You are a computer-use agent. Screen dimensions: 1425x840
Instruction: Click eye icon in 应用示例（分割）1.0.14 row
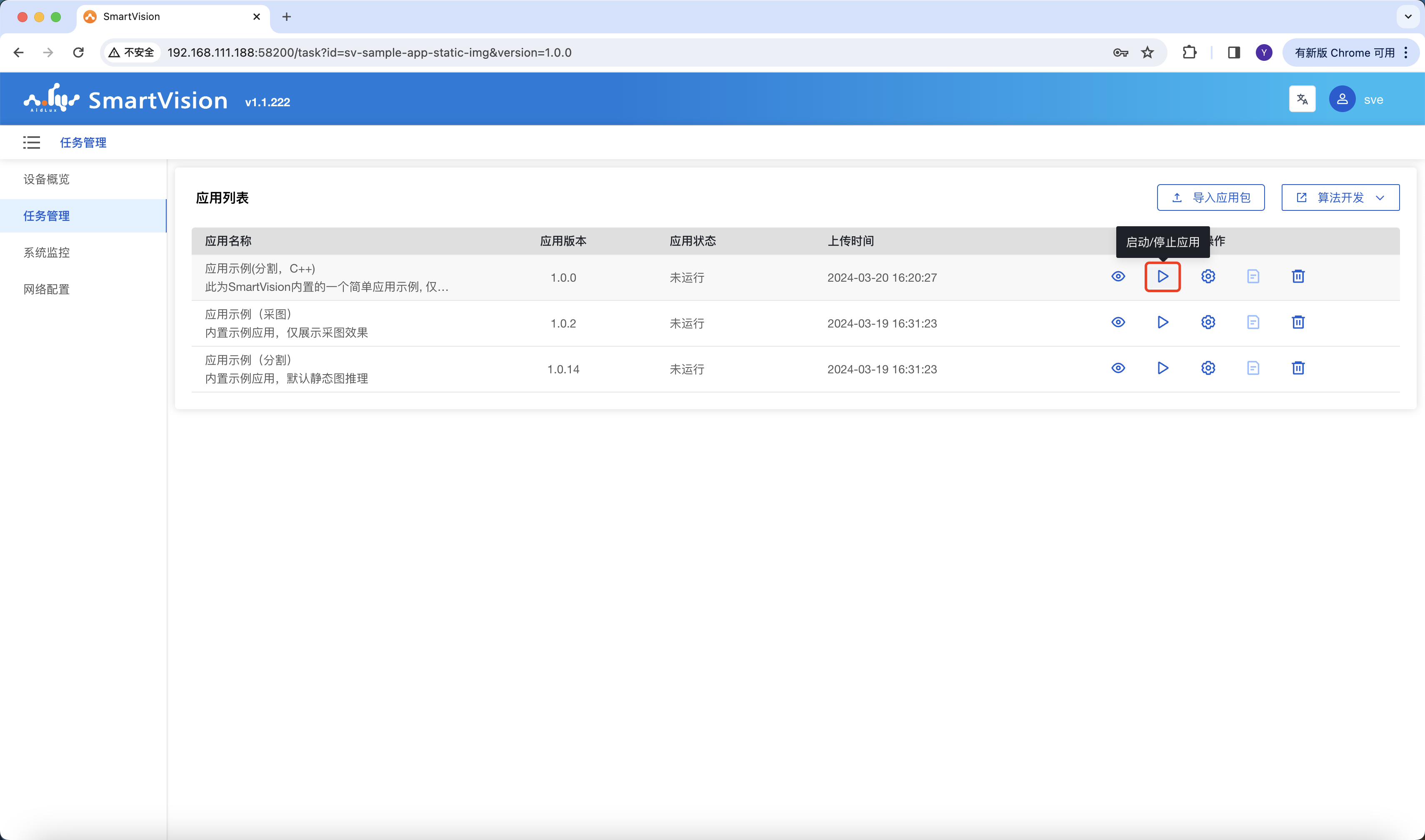[1117, 368]
